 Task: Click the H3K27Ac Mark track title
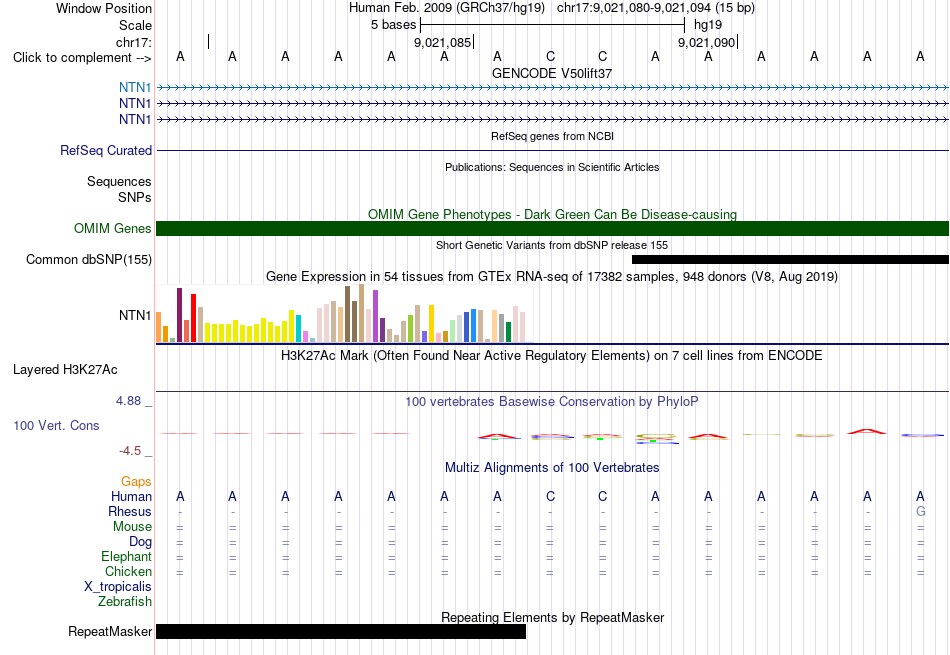(552, 356)
